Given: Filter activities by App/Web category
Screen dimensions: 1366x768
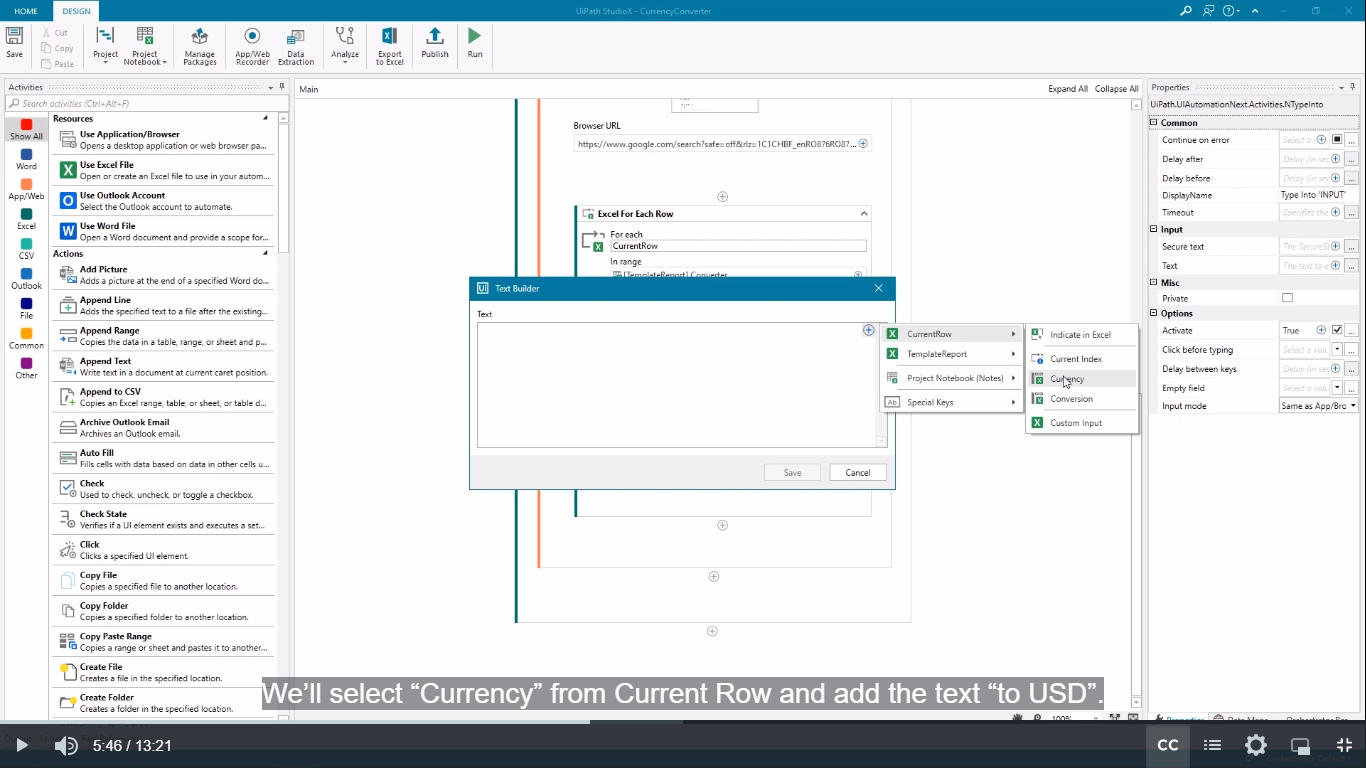Looking at the screenshot, I should (x=26, y=190).
